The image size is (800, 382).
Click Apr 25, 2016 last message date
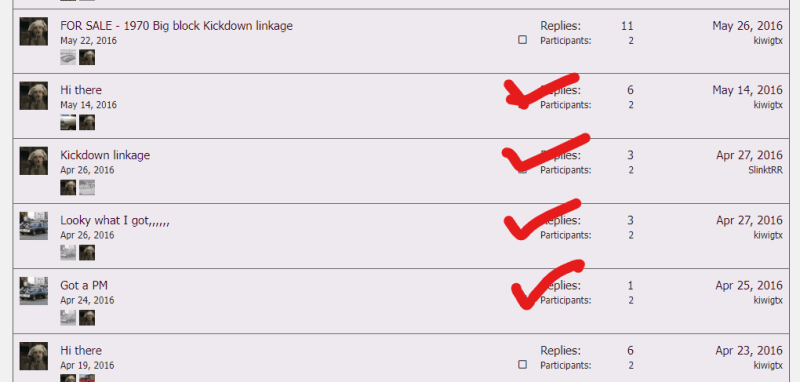point(749,285)
